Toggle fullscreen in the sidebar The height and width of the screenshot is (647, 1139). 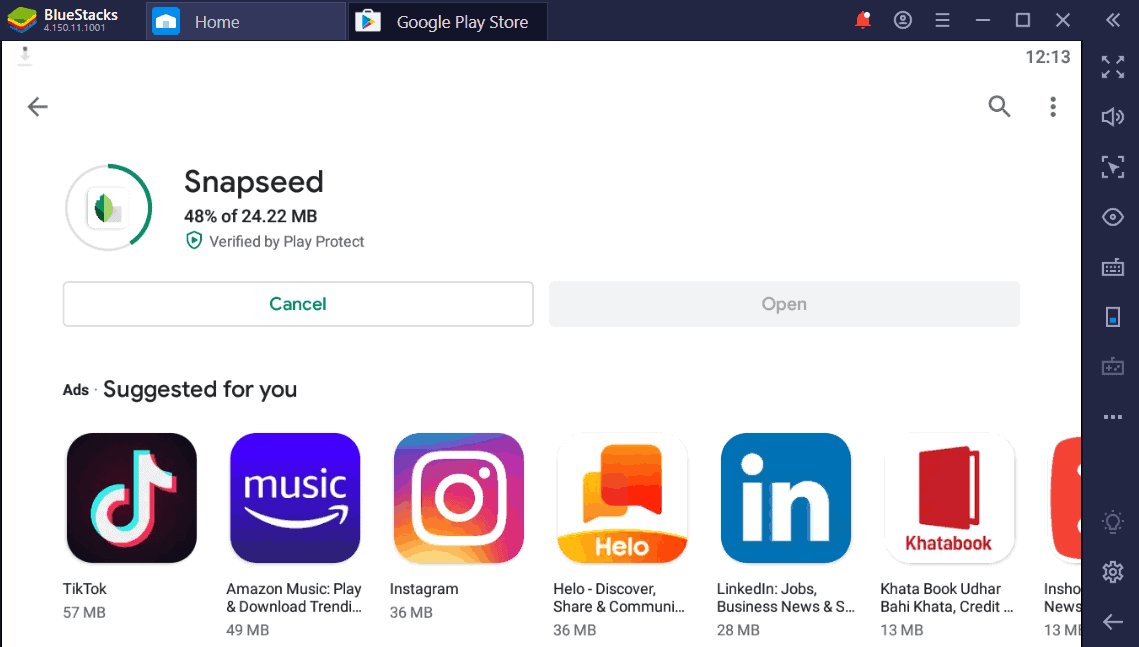click(1113, 67)
